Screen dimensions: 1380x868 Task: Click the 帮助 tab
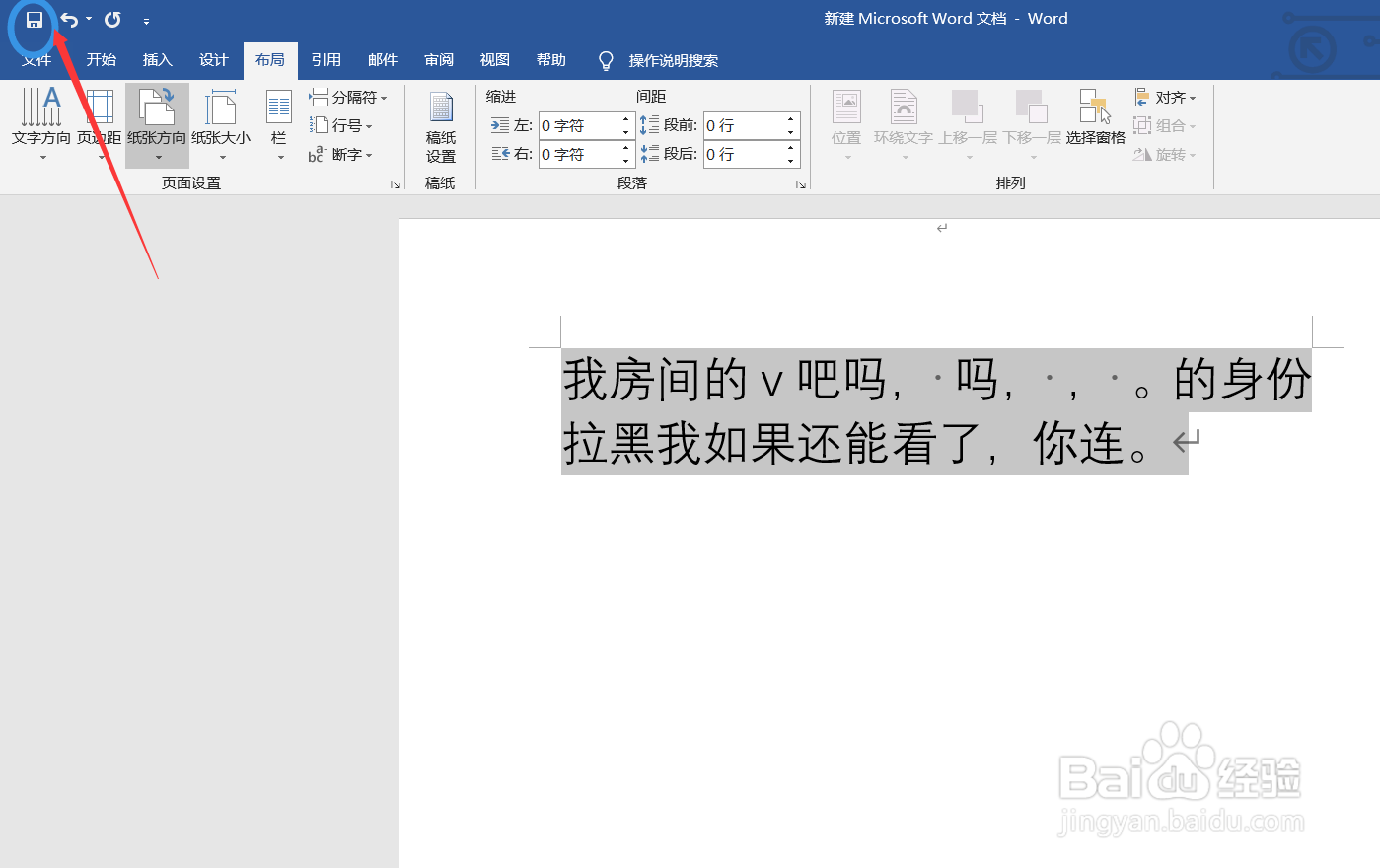click(x=551, y=60)
